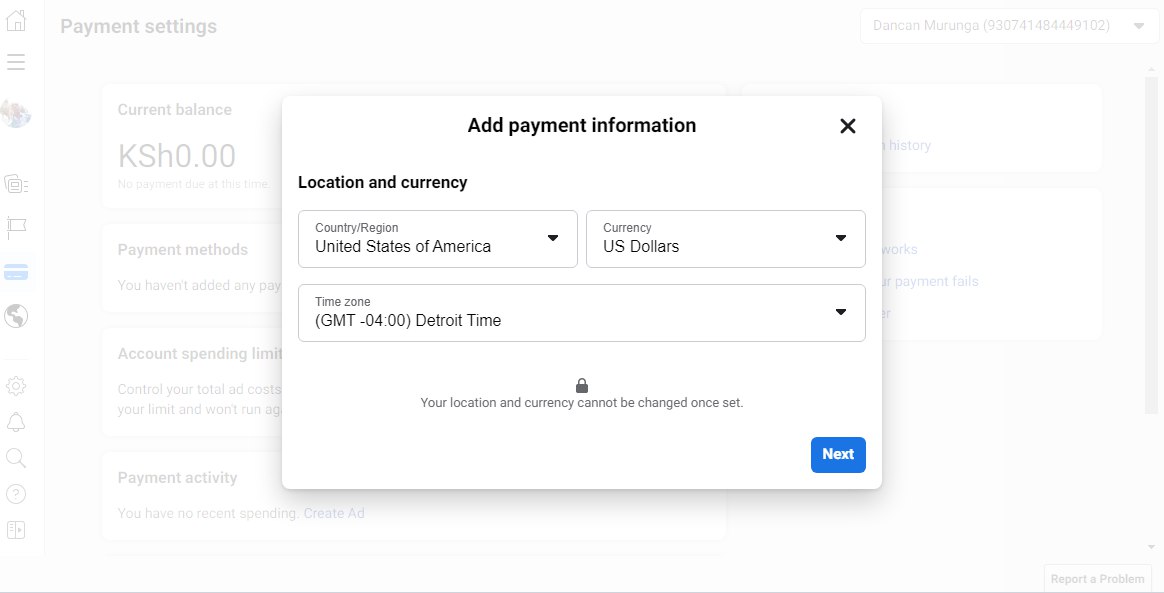
Task: Click the home icon in sidebar
Action: (x=16, y=21)
